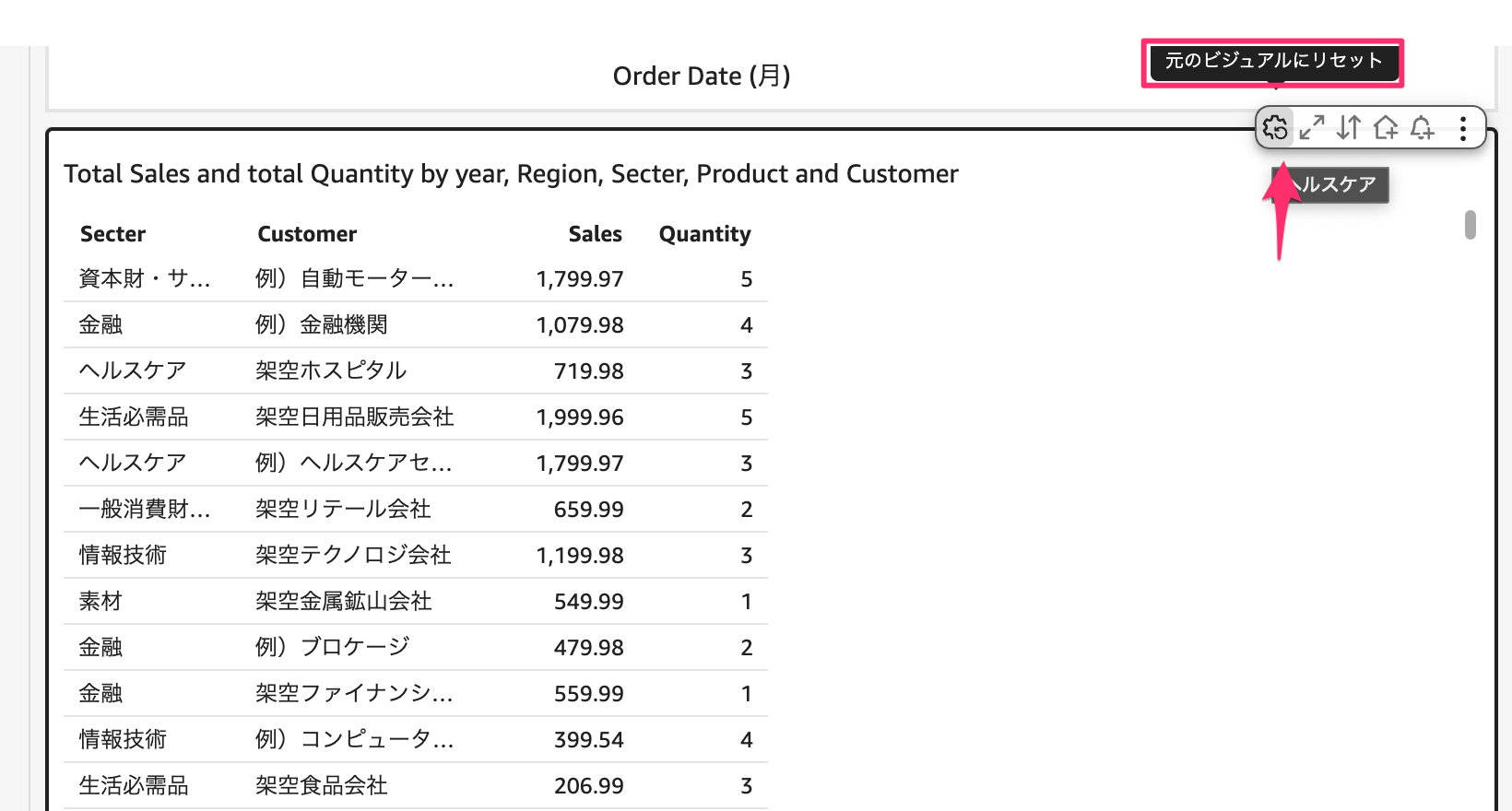This screenshot has width=1512, height=811.
Task: Open sort options via up-down arrows icon
Action: (1349, 128)
